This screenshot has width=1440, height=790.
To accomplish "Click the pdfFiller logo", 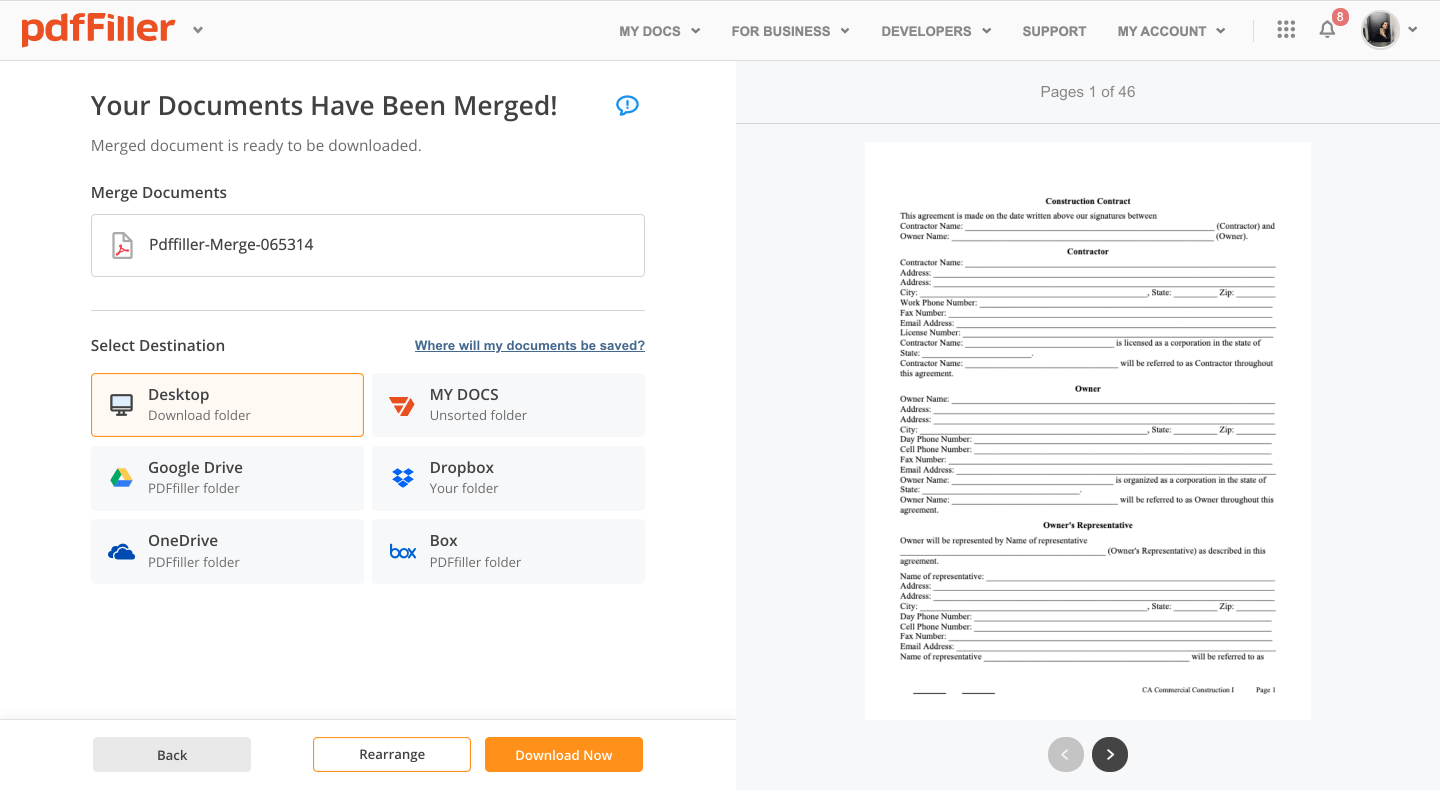I will (98, 30).
